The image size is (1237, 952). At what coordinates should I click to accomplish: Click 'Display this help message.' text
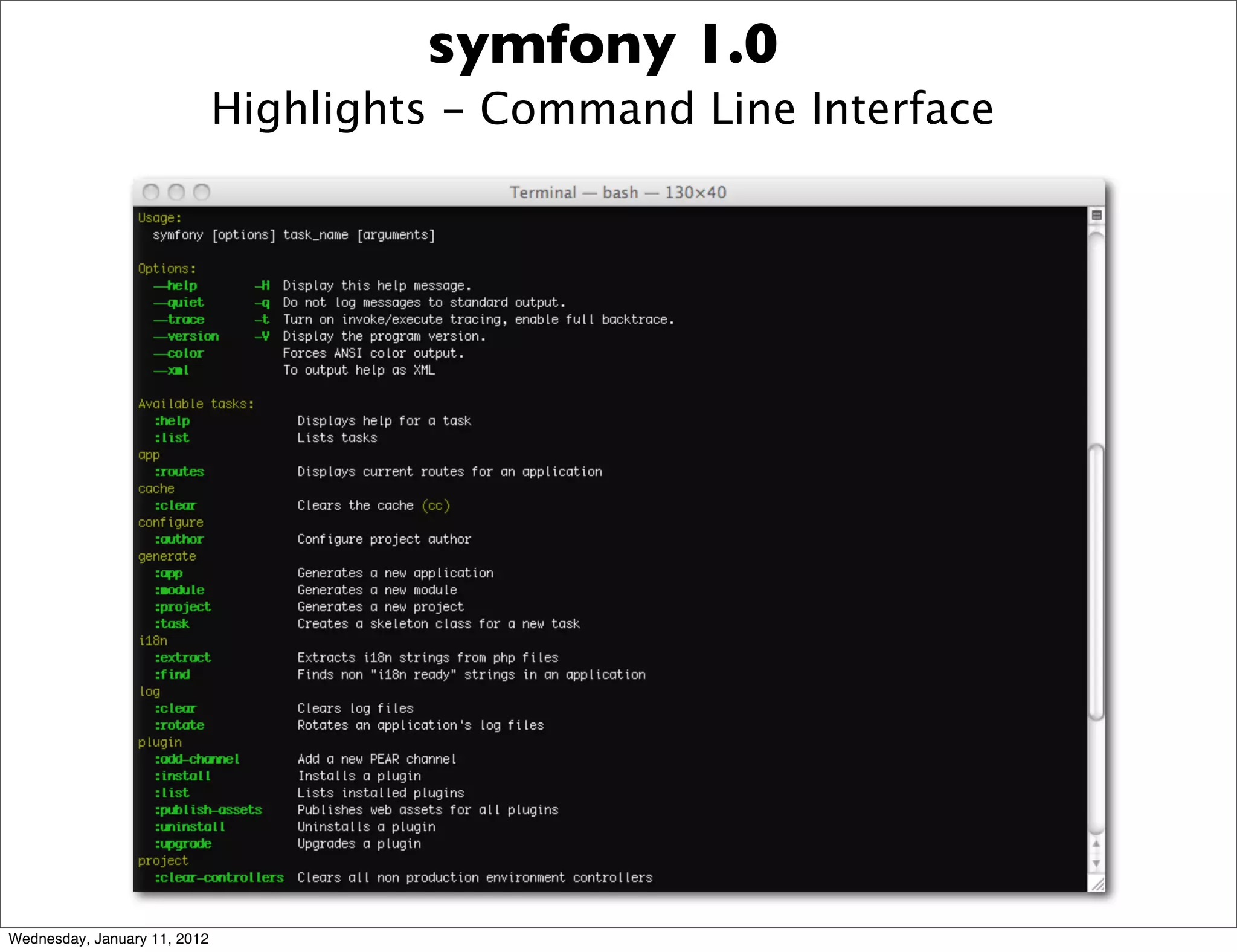377,286
